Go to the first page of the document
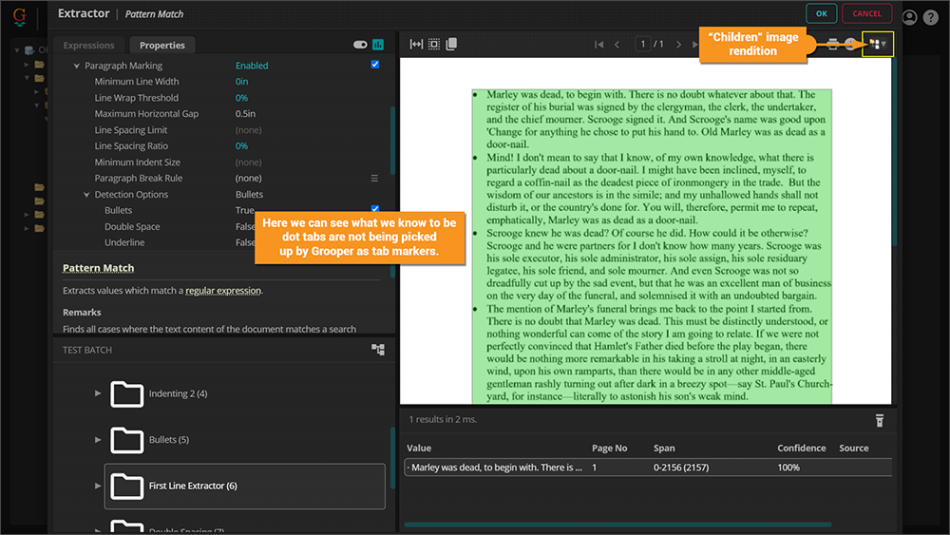 click(x=599, y=44)
